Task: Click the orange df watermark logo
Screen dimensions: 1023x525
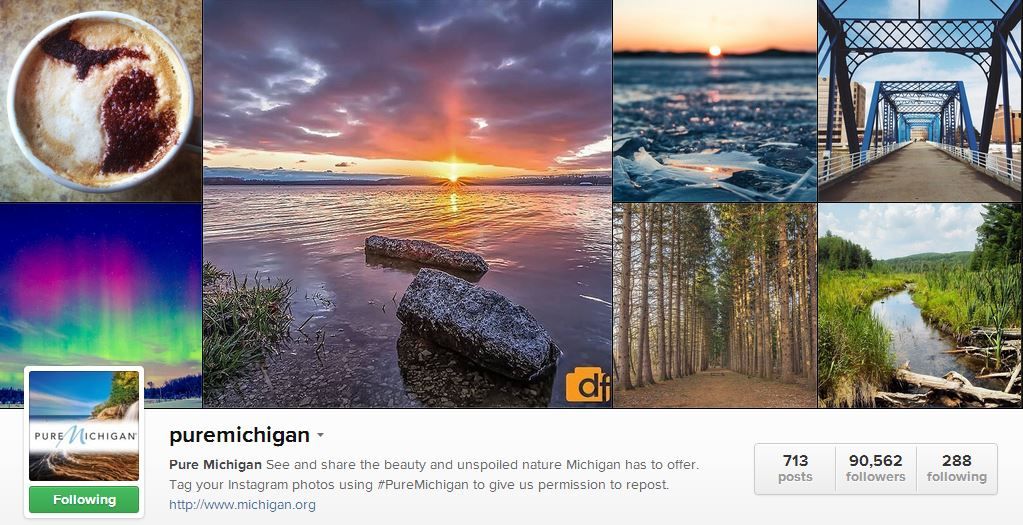Action: [x=587, y=384]
